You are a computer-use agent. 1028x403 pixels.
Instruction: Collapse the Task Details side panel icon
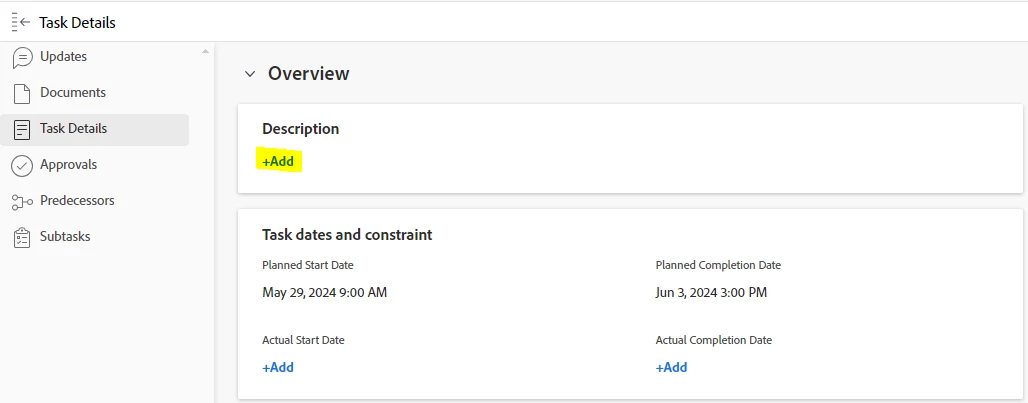pos(21,22)
